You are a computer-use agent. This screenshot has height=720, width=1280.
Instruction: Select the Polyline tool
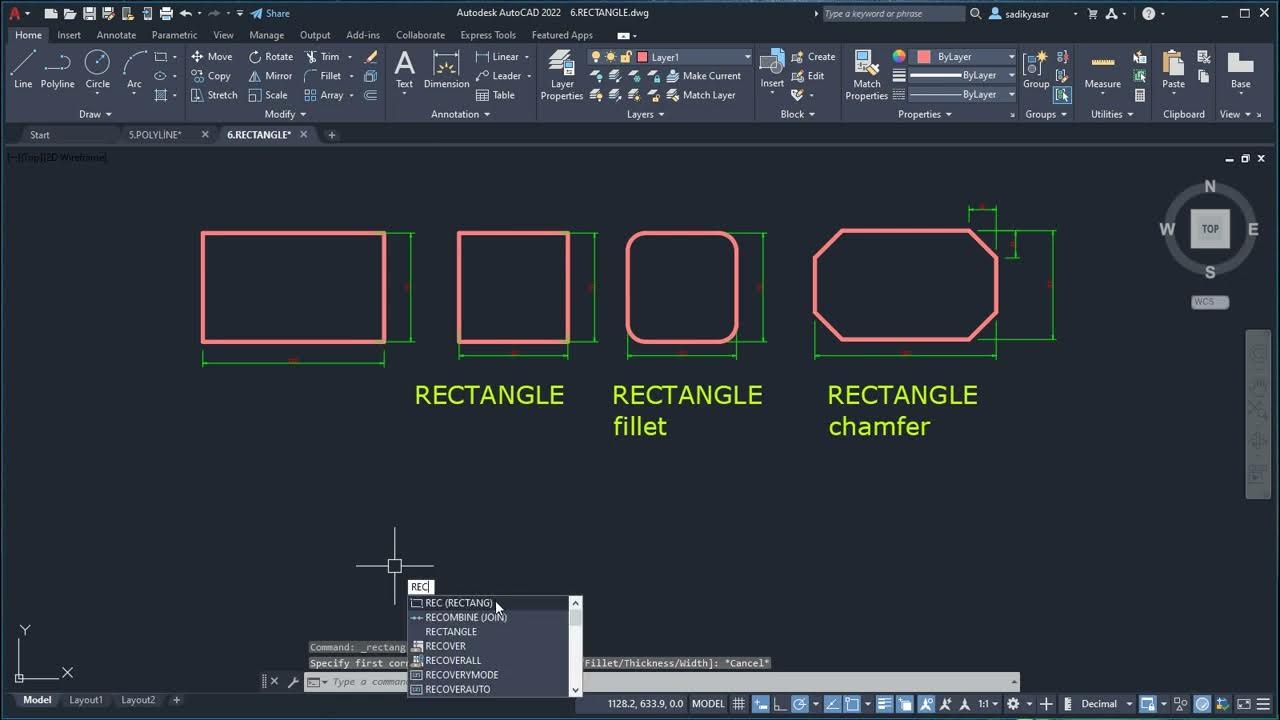[57, 69]
